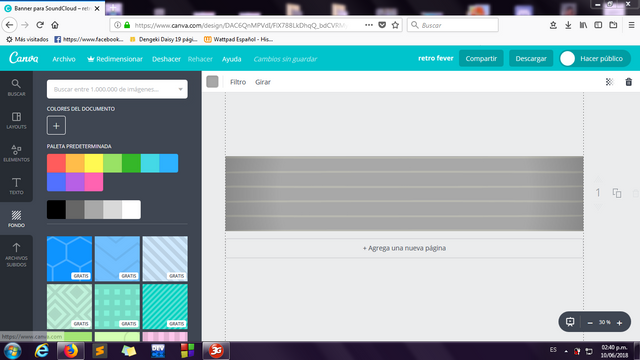
Task: Choose blue hexagon background pattern
Action: pos(69,259)
